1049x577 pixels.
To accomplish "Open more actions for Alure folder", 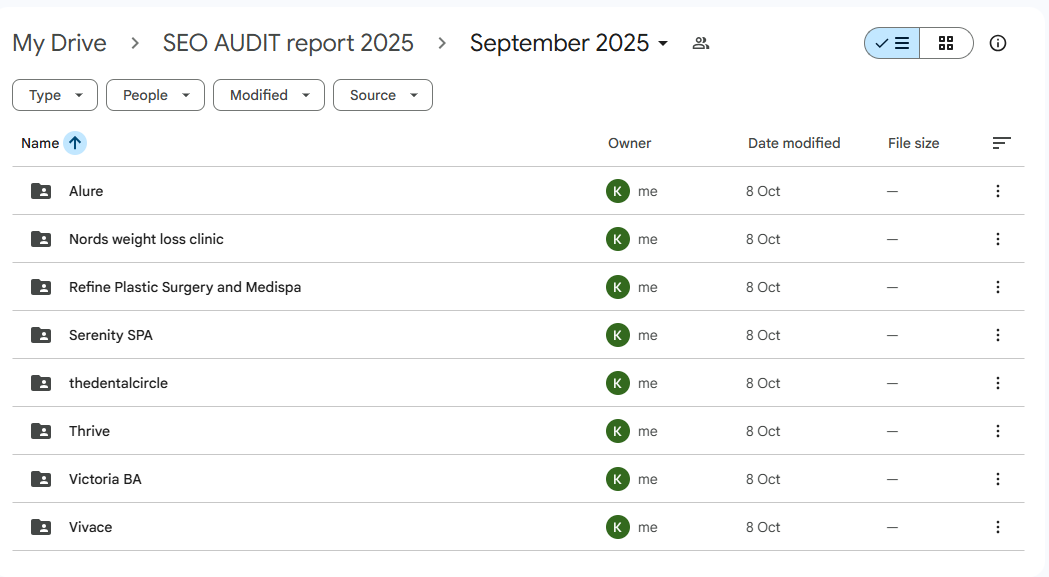I will coord(997,191).
